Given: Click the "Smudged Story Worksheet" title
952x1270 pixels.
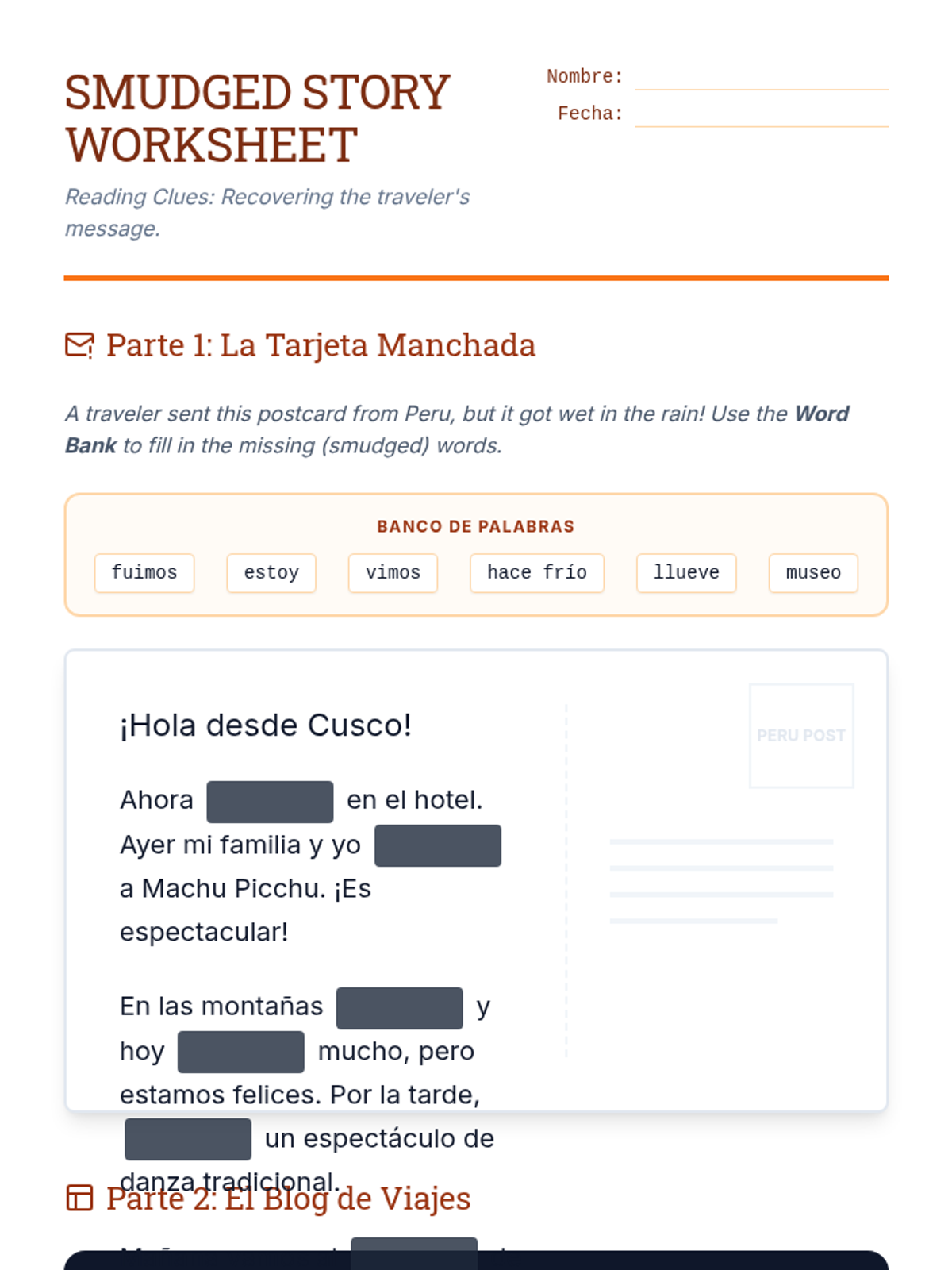Looking at the screenshot, I should [258, 118].
